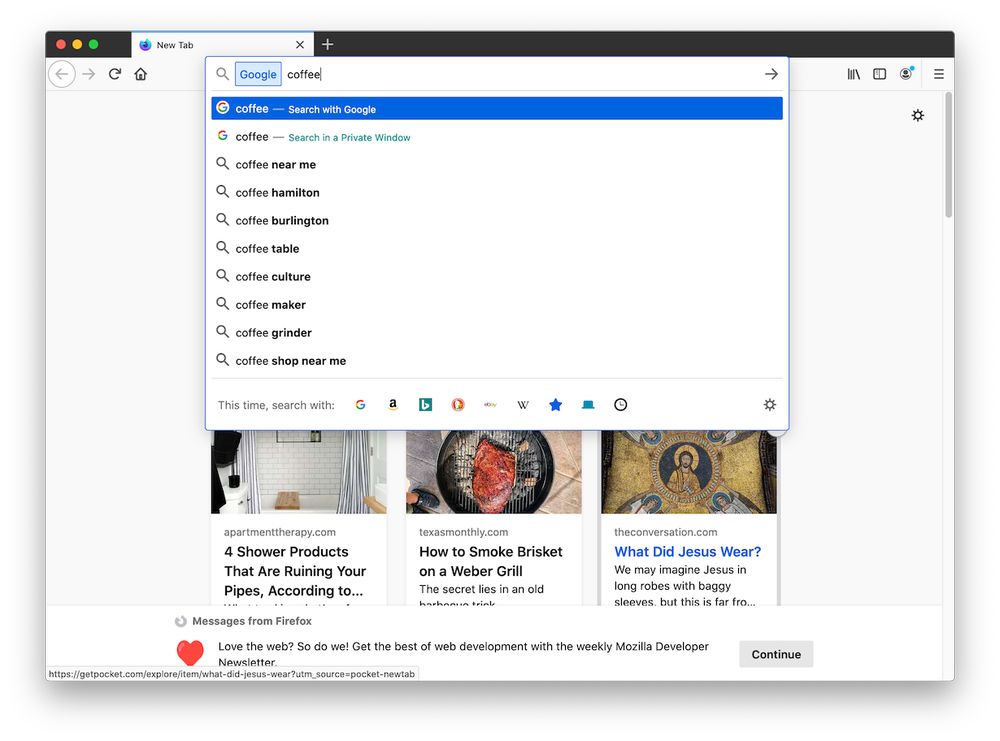Image resolution: width=1000 pixels, height=741 pixels.
Task: Select 'coffee grinder' search suggestion
Action: point(274,333)
